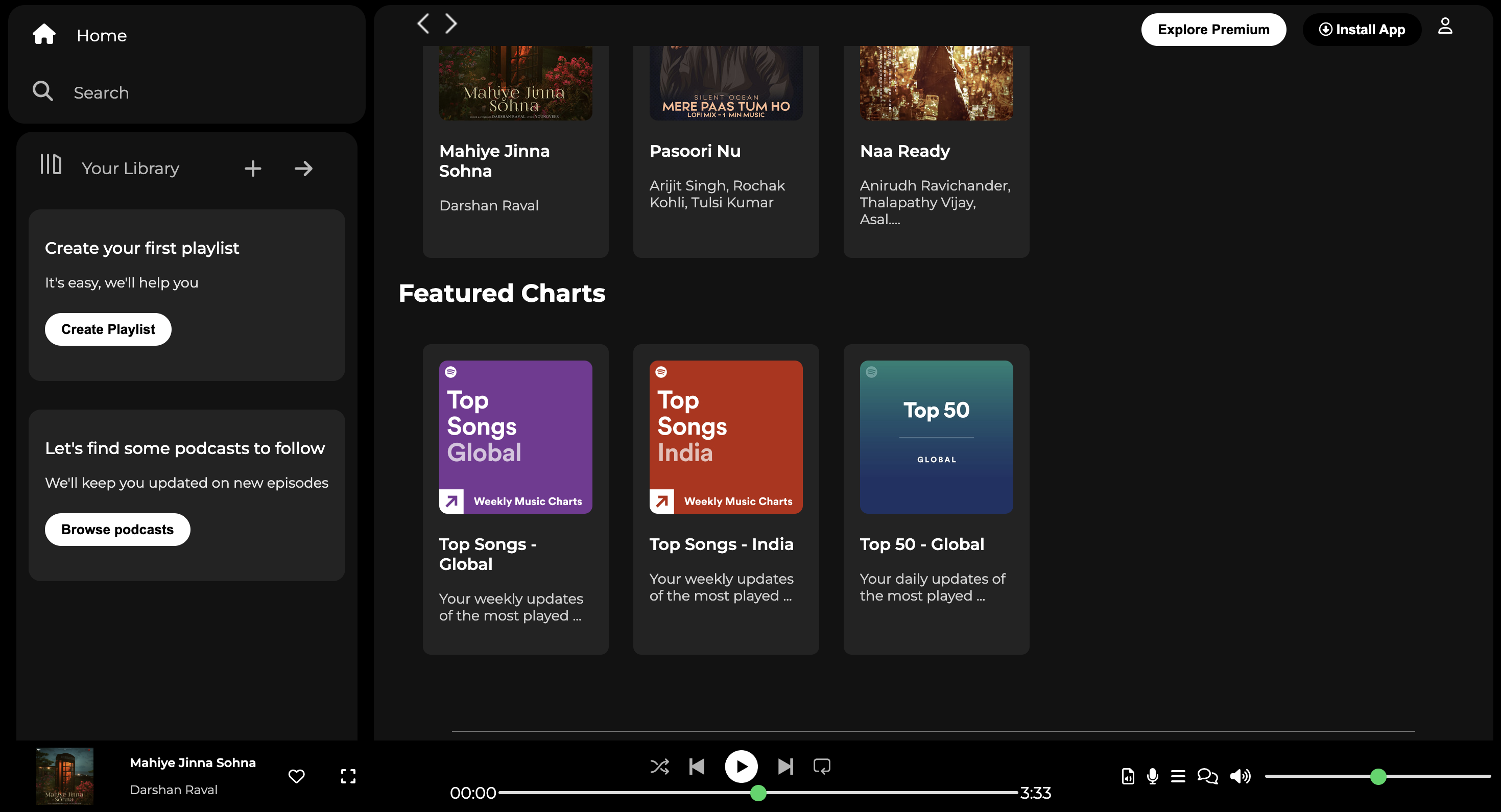The width and height of the screenshot is (1501, 812).
Task: Open the Search page
Action: click(x=101, y=91)
